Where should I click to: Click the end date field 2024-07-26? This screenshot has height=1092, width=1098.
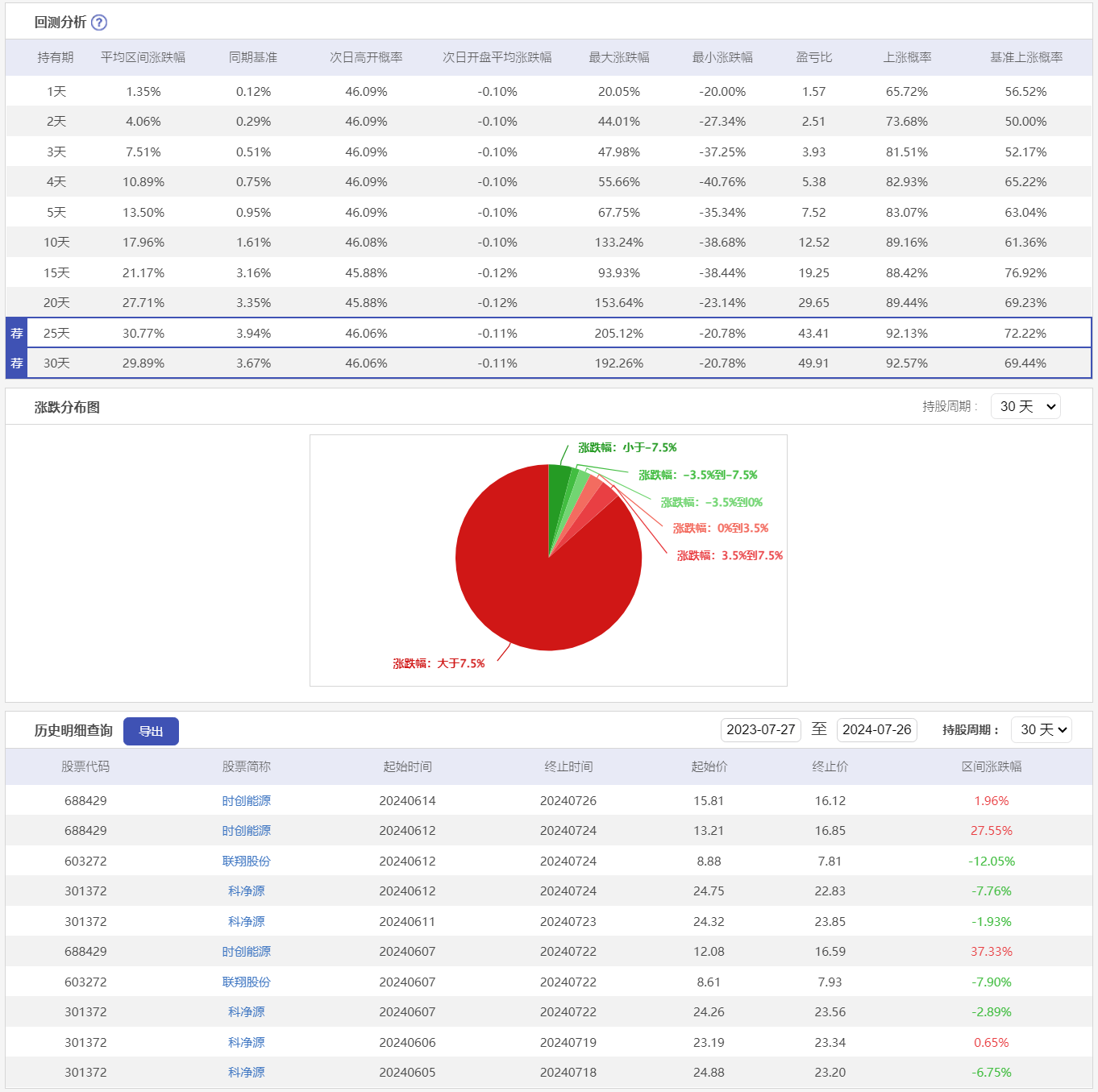pyautogui.click(x=876, y=730)
